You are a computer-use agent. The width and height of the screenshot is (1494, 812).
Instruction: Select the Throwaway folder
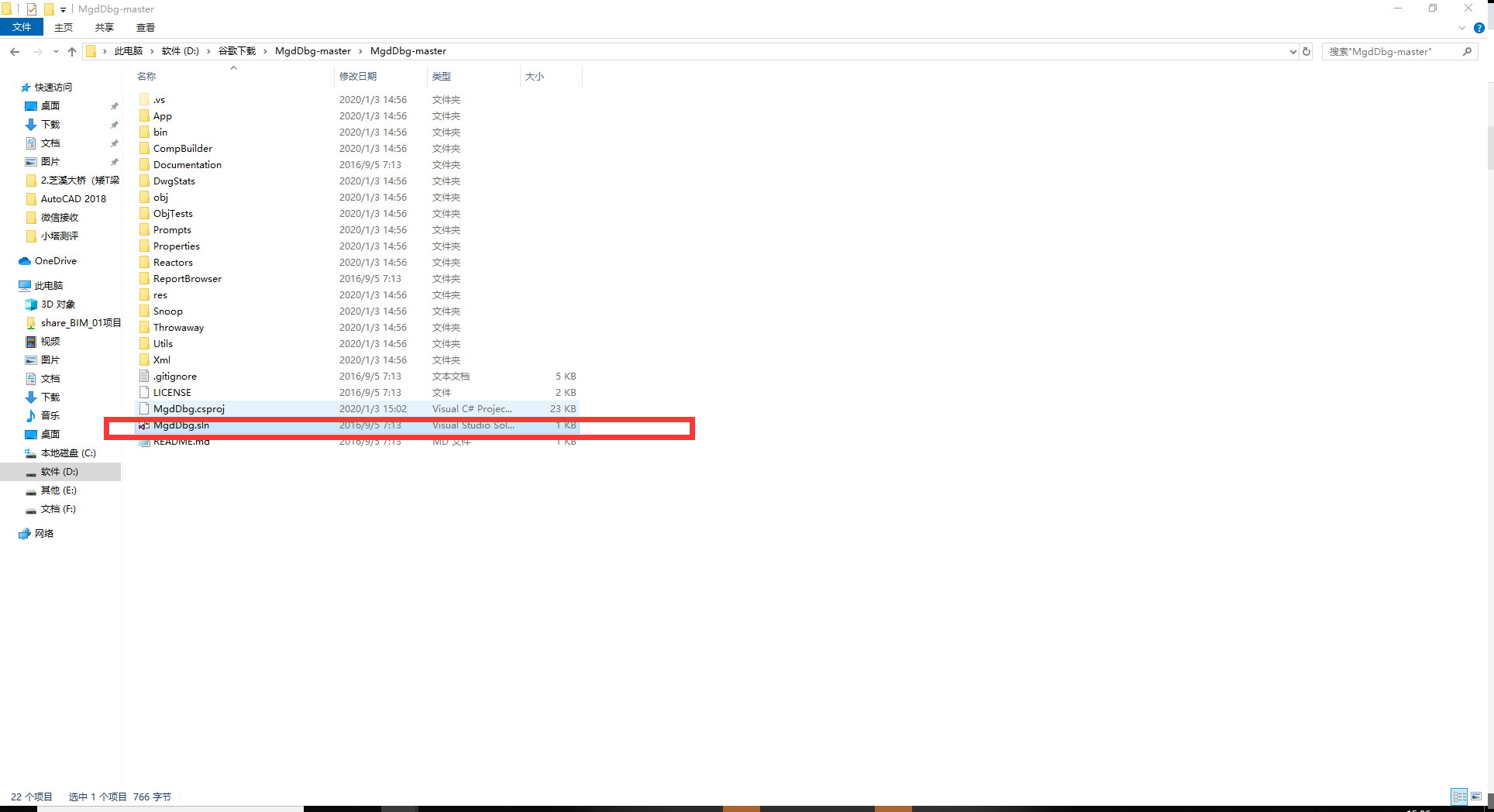click(357, 327)
